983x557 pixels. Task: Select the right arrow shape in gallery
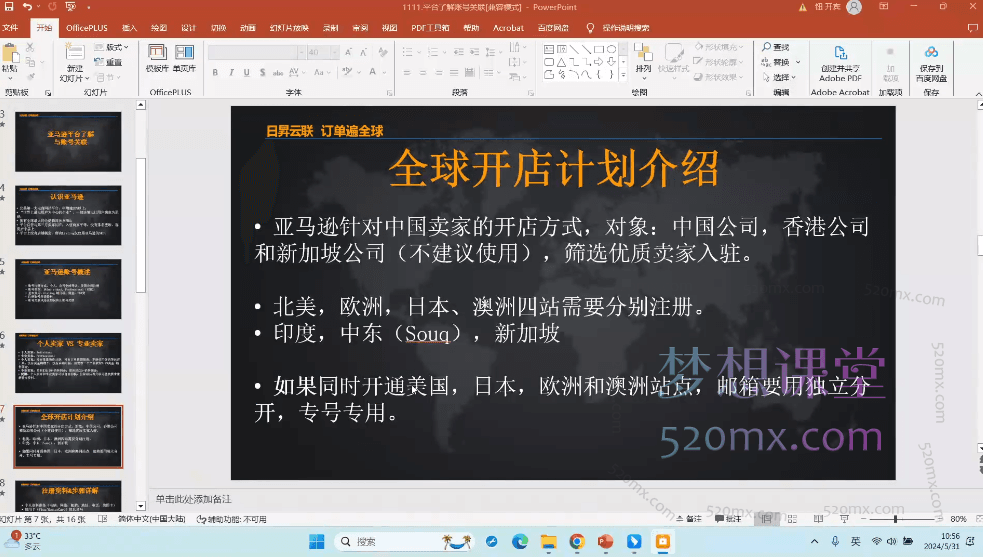[599, 61]
